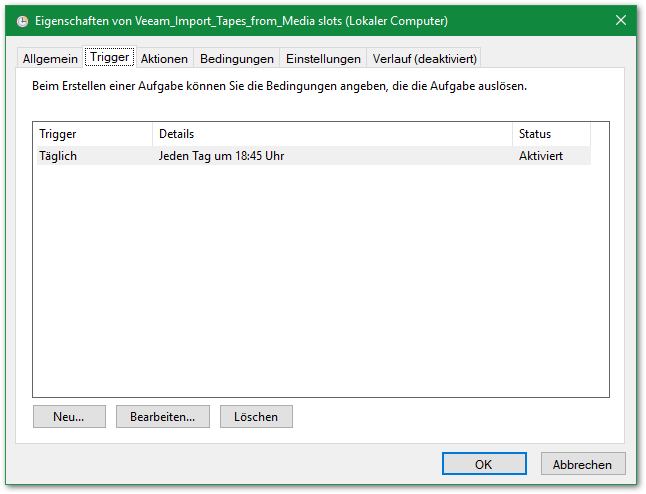Image resolution: width=646 pixels, height=494 pixels.
Task: Delete the trigger using Löschen
Action: (x=256, y=416)
